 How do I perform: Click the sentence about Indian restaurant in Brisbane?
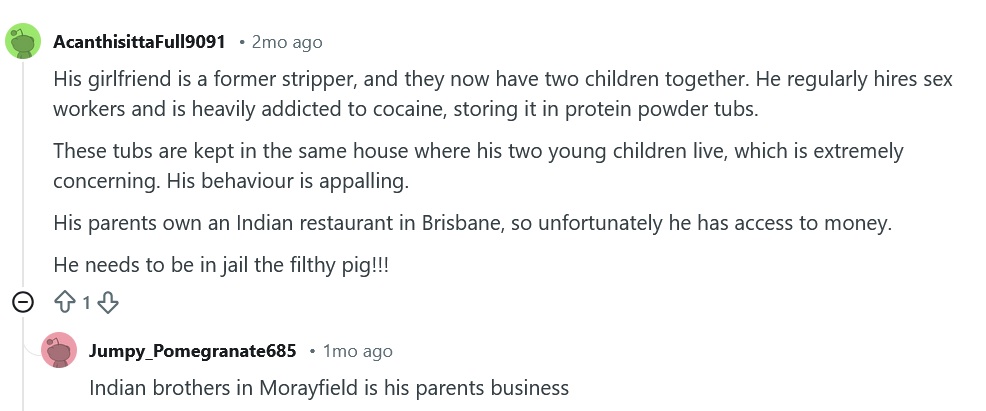(472, 223)
